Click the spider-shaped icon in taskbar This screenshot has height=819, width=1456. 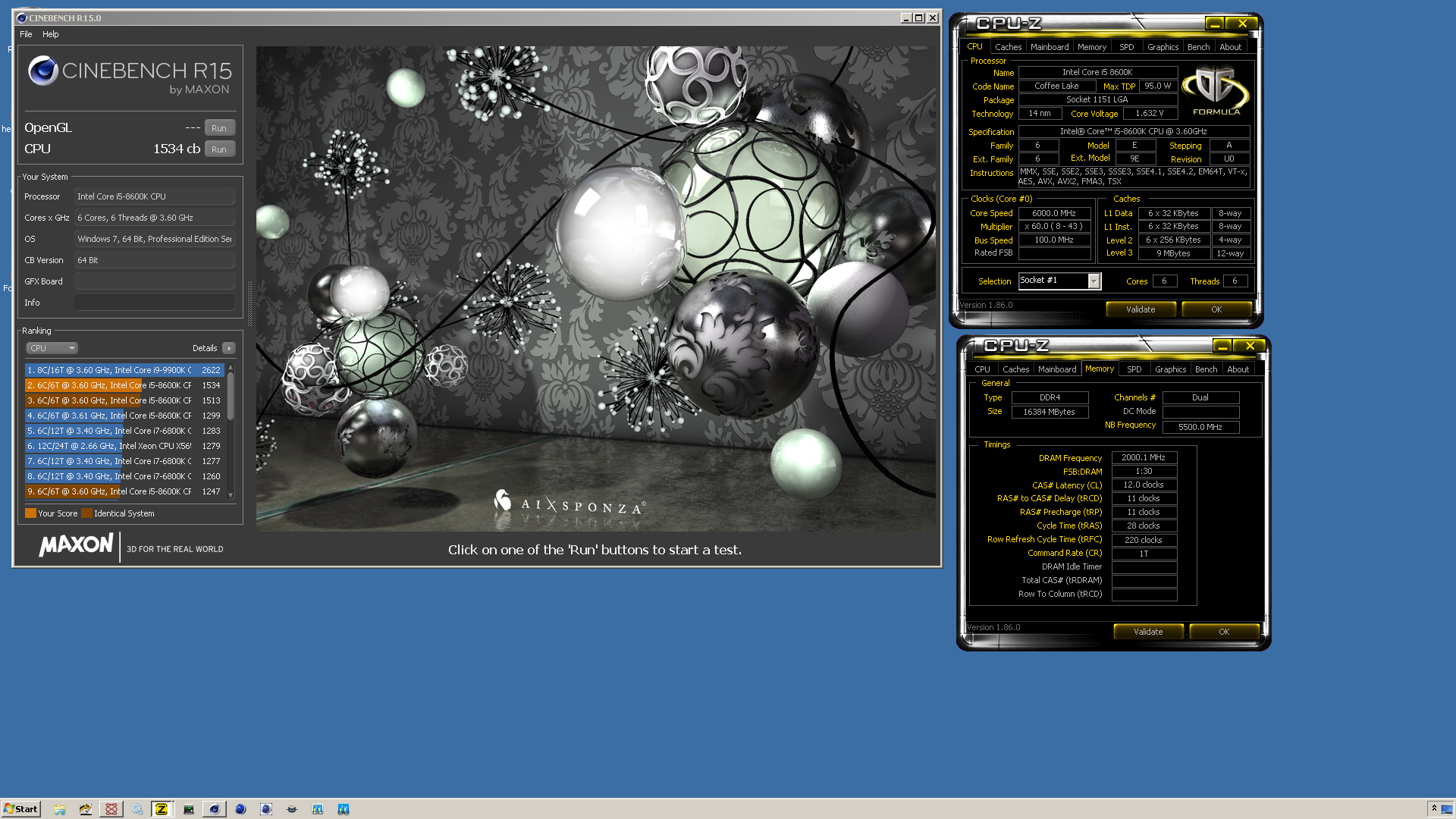[292, 809]
